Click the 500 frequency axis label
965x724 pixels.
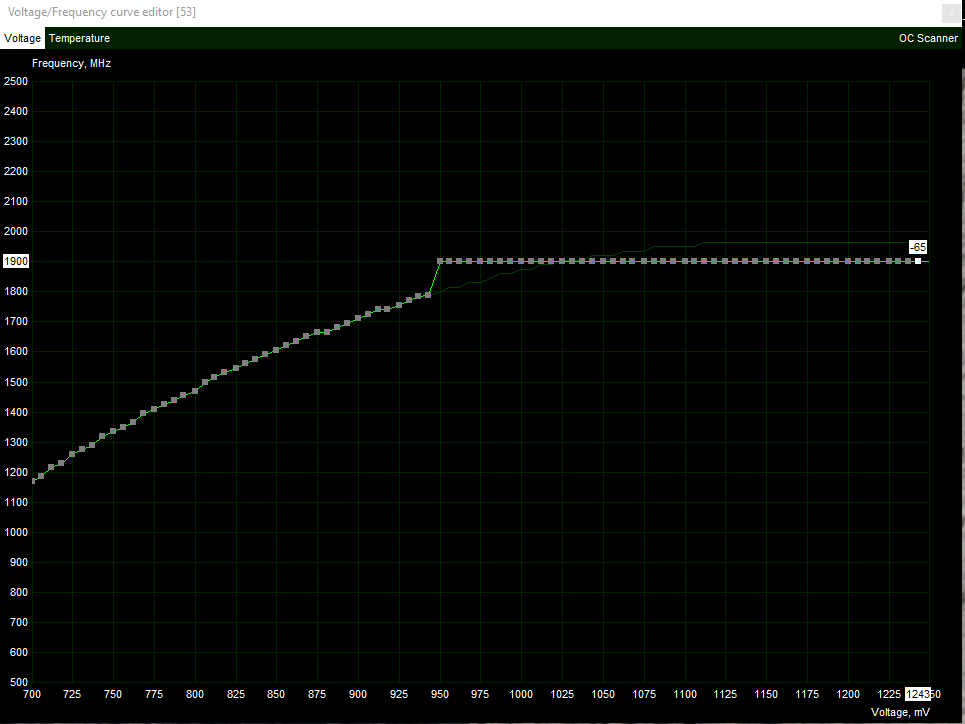point(19,682)
